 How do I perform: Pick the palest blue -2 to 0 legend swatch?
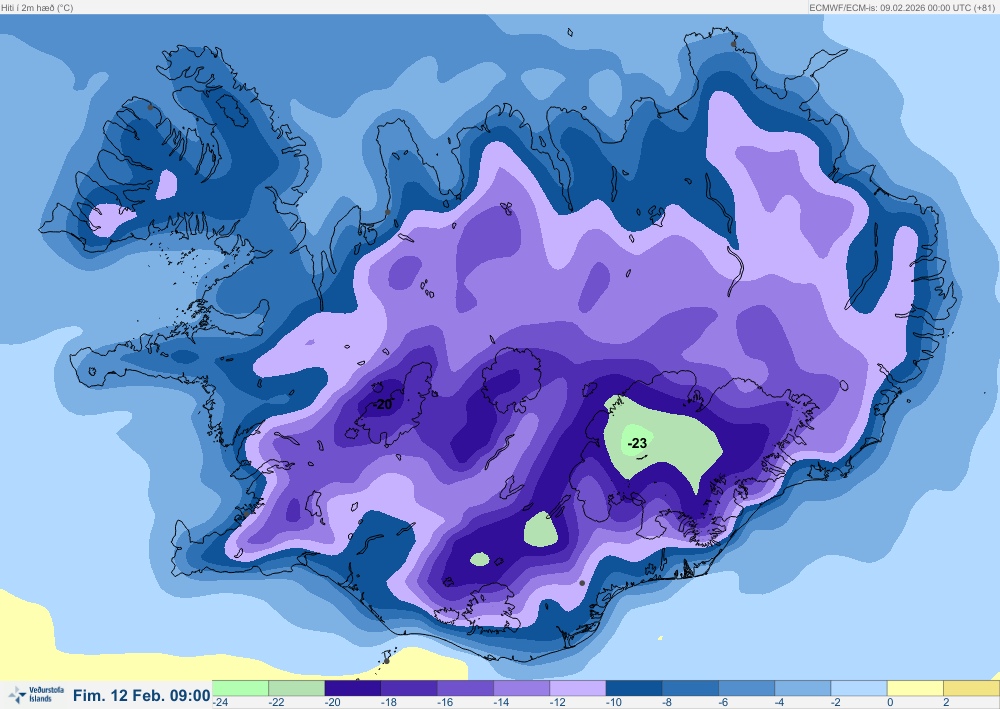859,688
